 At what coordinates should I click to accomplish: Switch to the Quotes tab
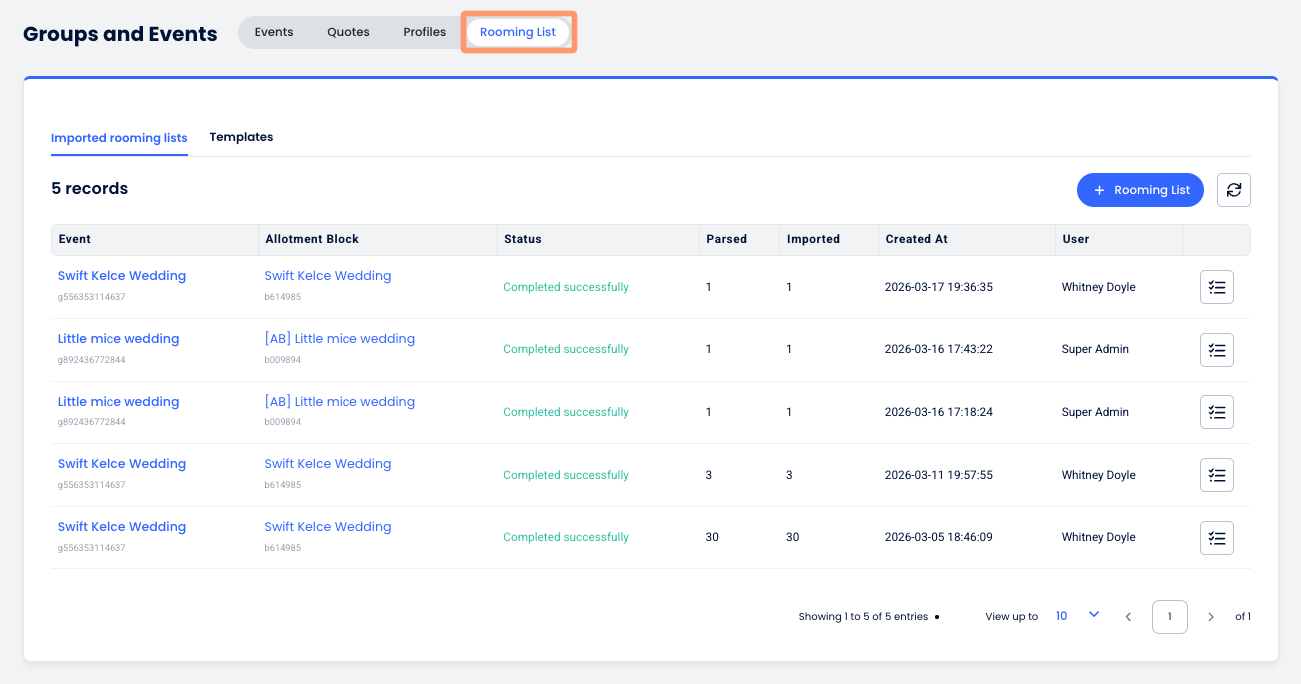tap(348, 32)
